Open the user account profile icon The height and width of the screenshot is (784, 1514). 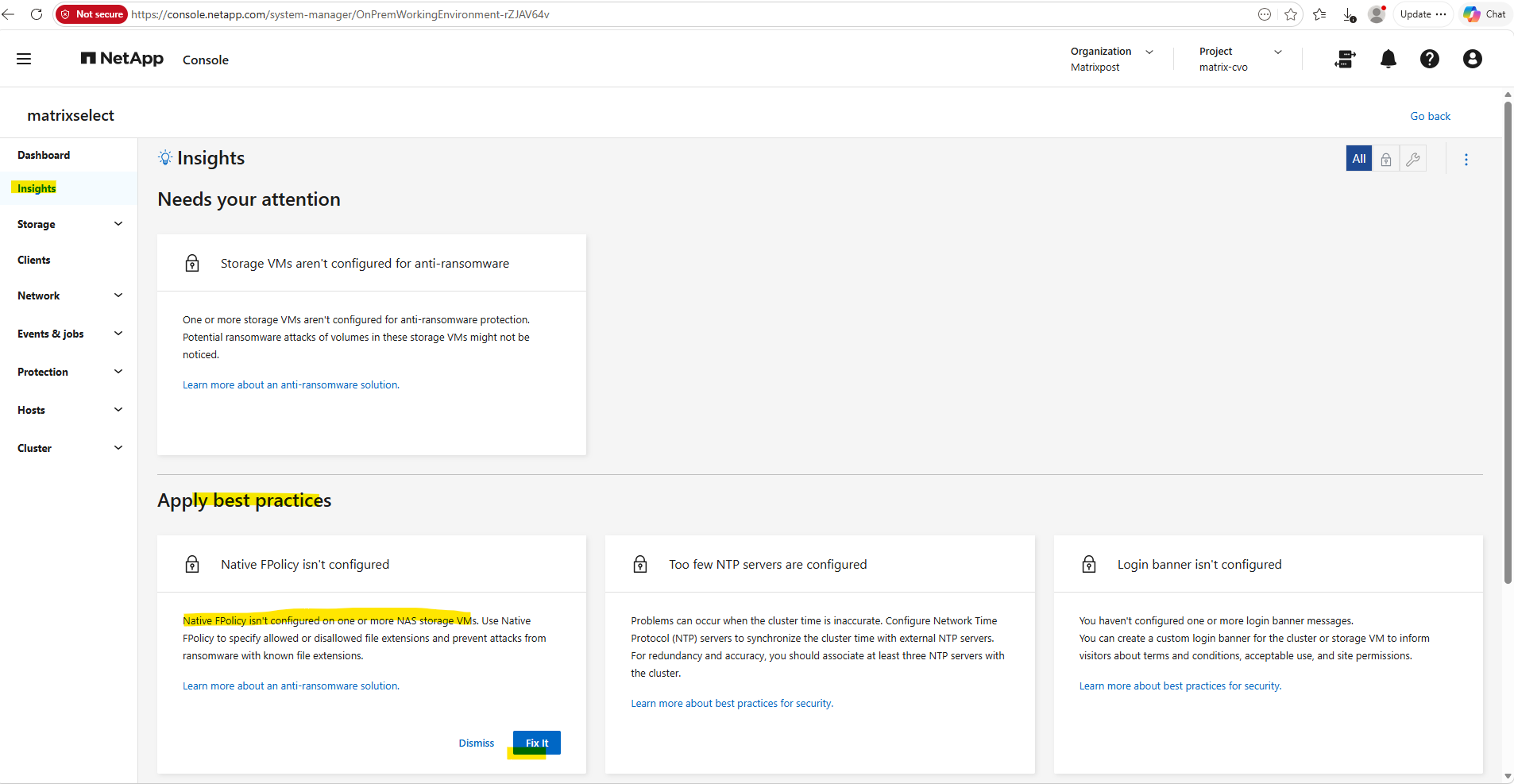point(1472,59)
